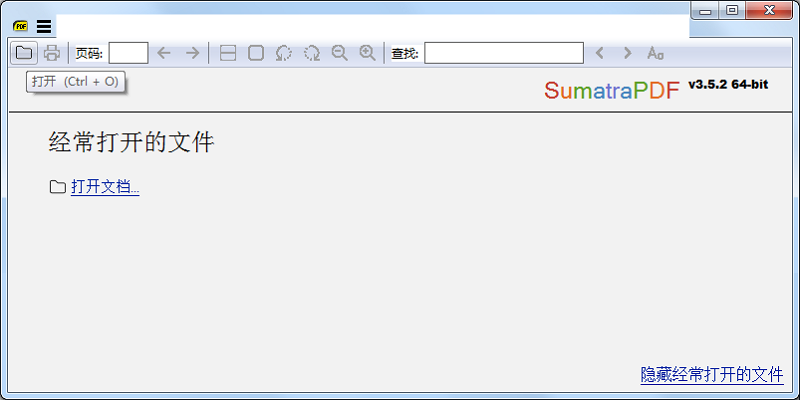Click the Open file folder toolbar icon
The width and height of the screenshot is (800, 400).
pyautogui.click(x=24, y=53)
